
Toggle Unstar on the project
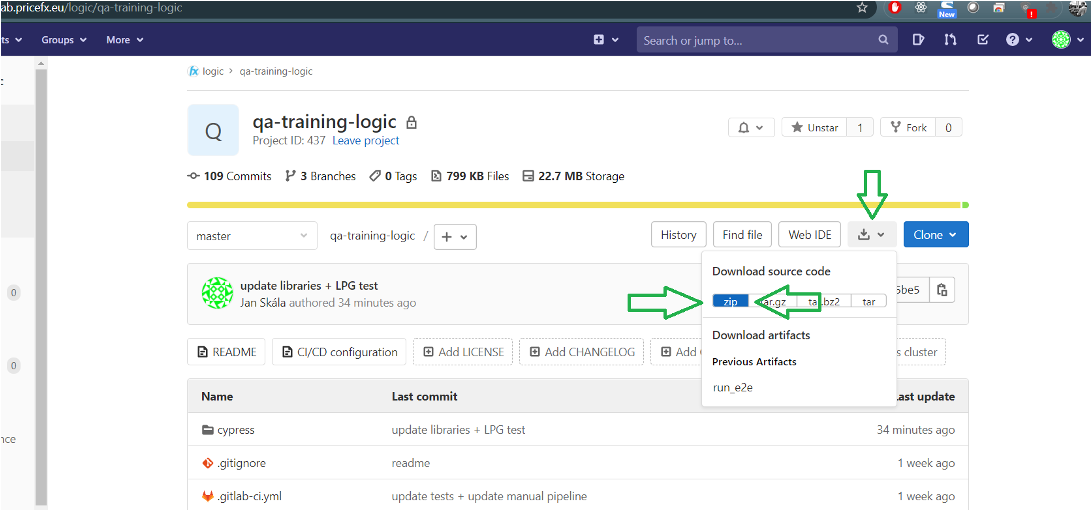point(815,128)
